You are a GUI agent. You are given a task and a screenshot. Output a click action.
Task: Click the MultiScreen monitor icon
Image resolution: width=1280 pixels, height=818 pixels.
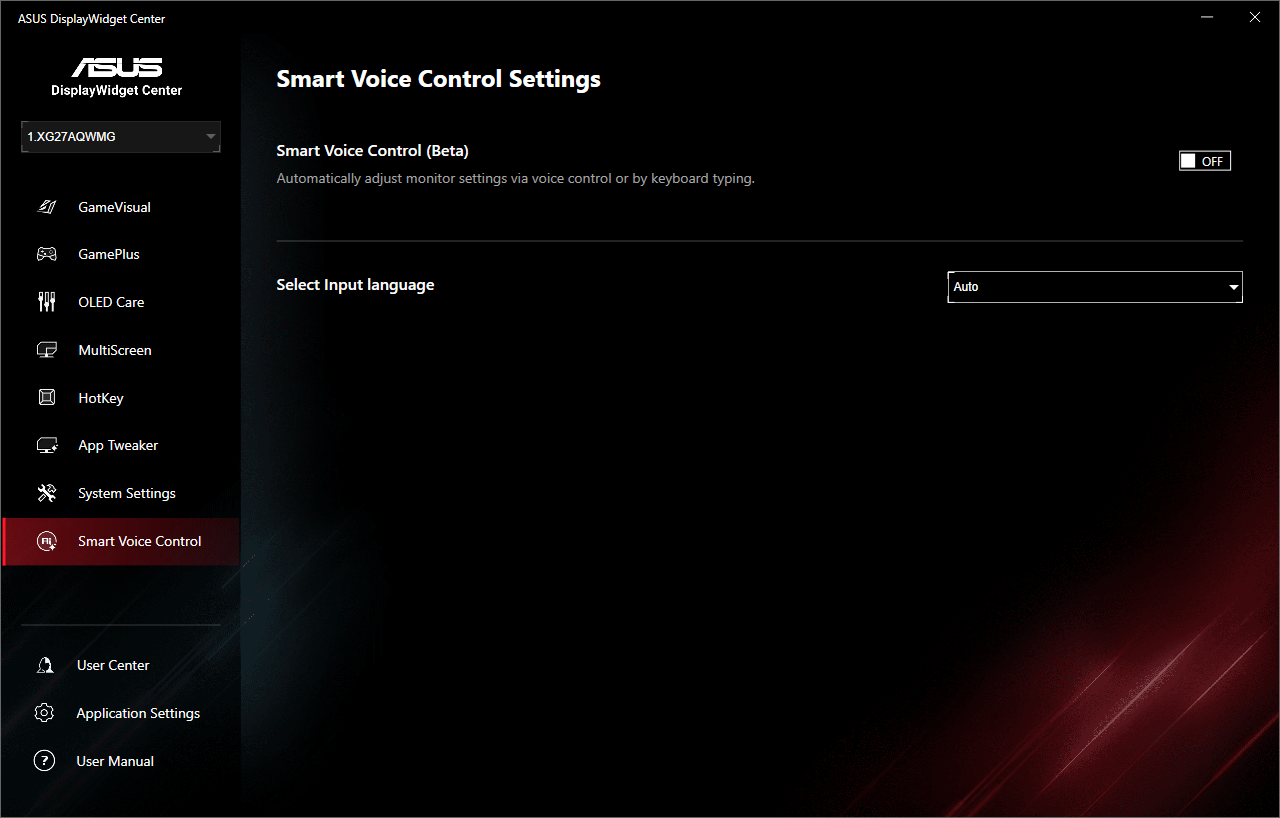pos(46,350)
